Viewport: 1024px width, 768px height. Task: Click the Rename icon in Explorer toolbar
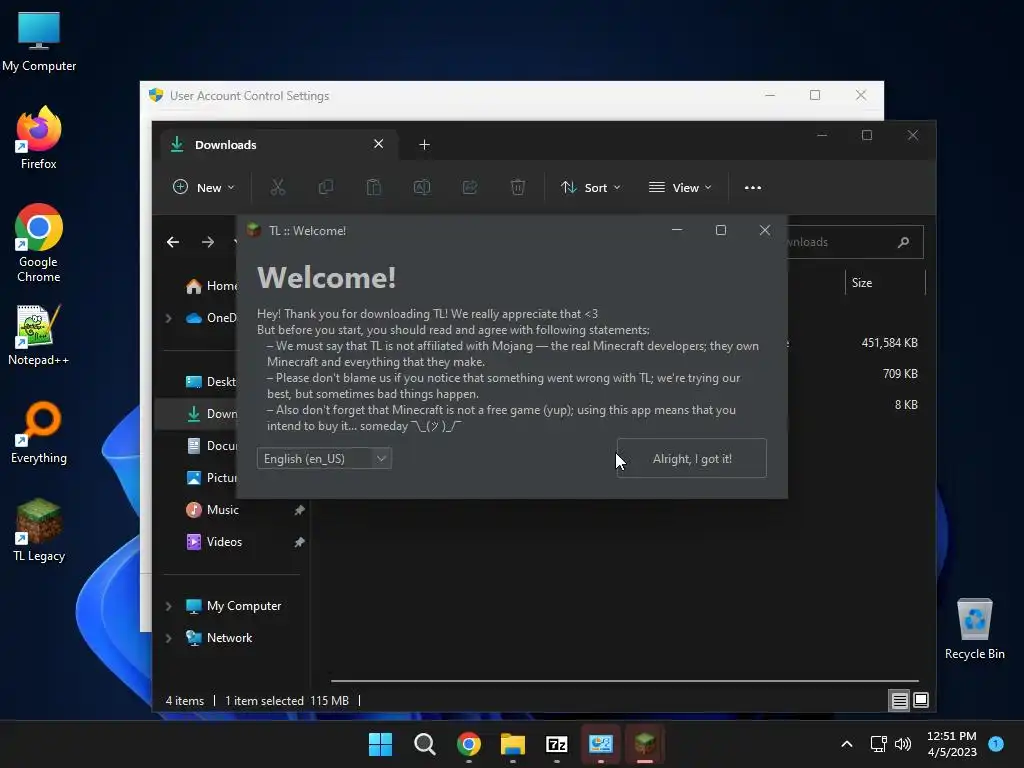(422, 187)
